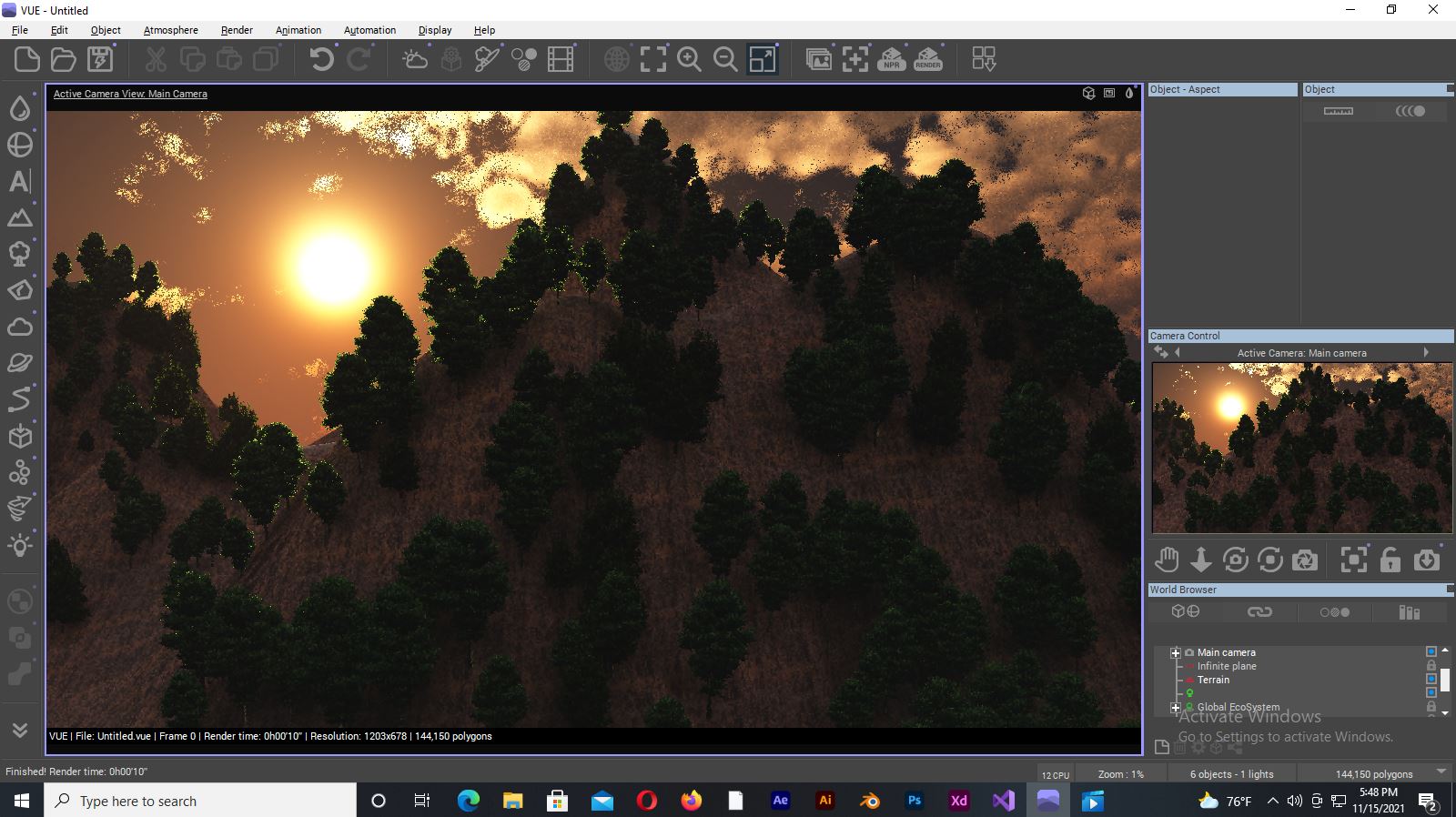Viewport: 1456px width, 817px height.
Task: Undo the last operation
Action: coord(322,60)
